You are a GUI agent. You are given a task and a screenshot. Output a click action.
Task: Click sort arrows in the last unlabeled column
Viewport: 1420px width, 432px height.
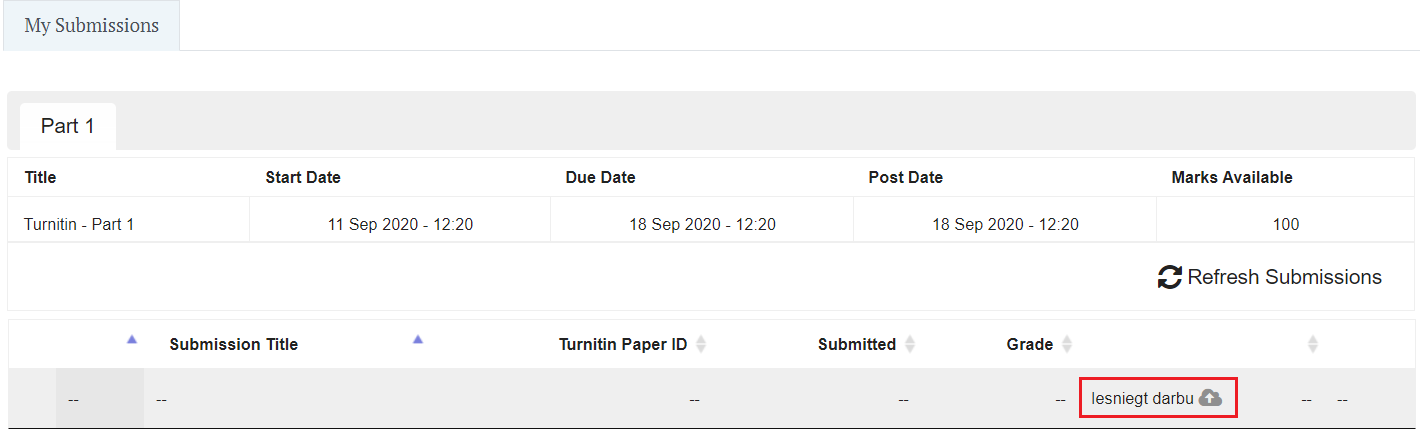(1313, 345)
